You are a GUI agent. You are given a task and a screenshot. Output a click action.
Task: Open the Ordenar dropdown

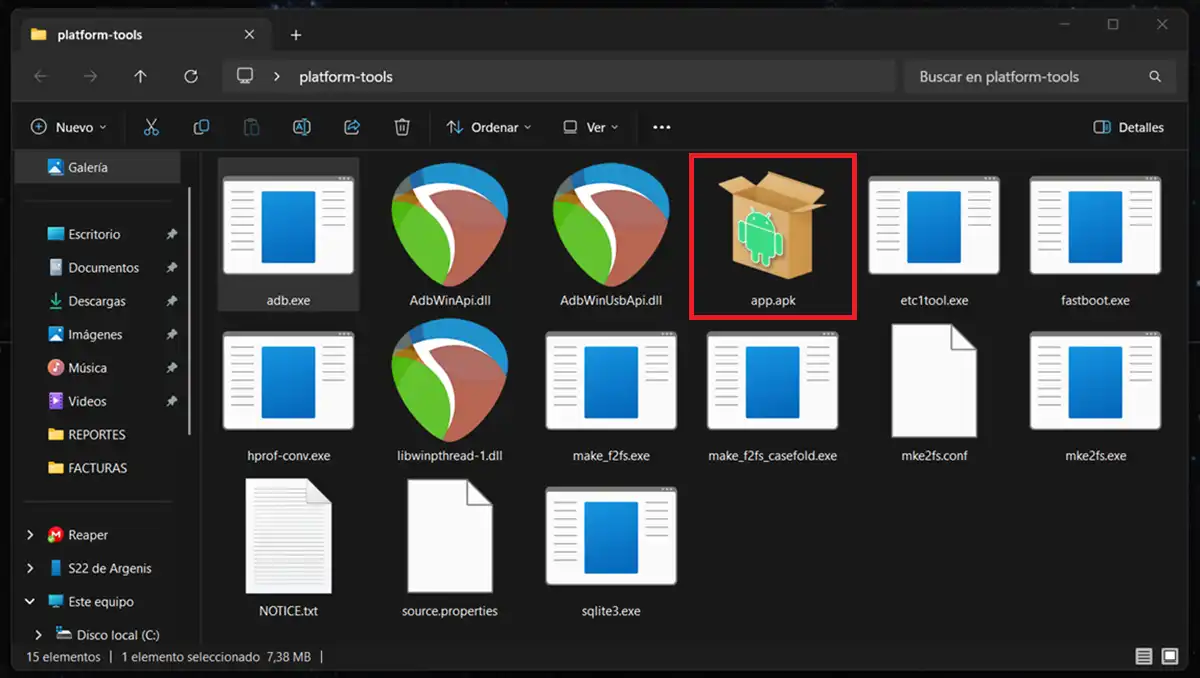coord(488,127)
